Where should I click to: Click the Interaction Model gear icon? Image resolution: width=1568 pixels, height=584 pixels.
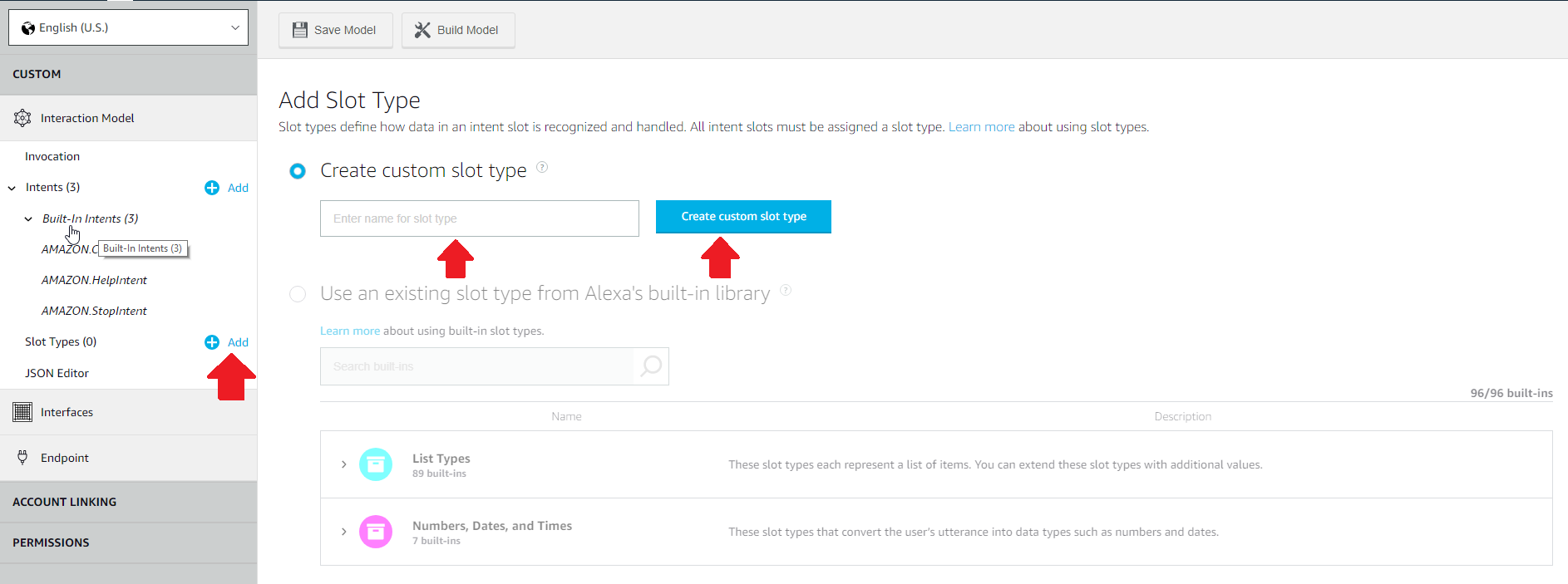pos(22,118)
